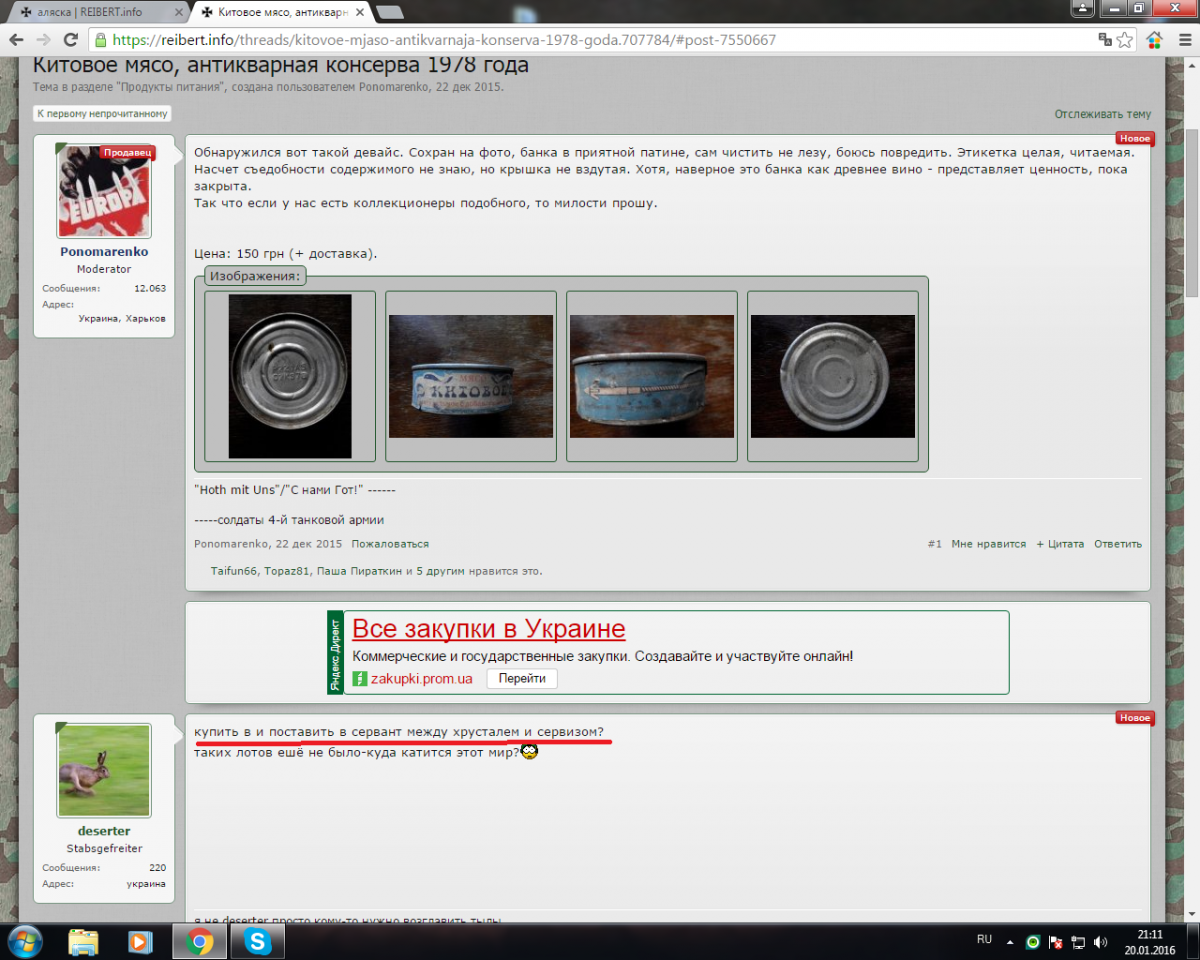Viewport: 1200px width, 960px height.
Task: Open the 'Китовое' label side-view thumbnail
Action: coord(471,376)
